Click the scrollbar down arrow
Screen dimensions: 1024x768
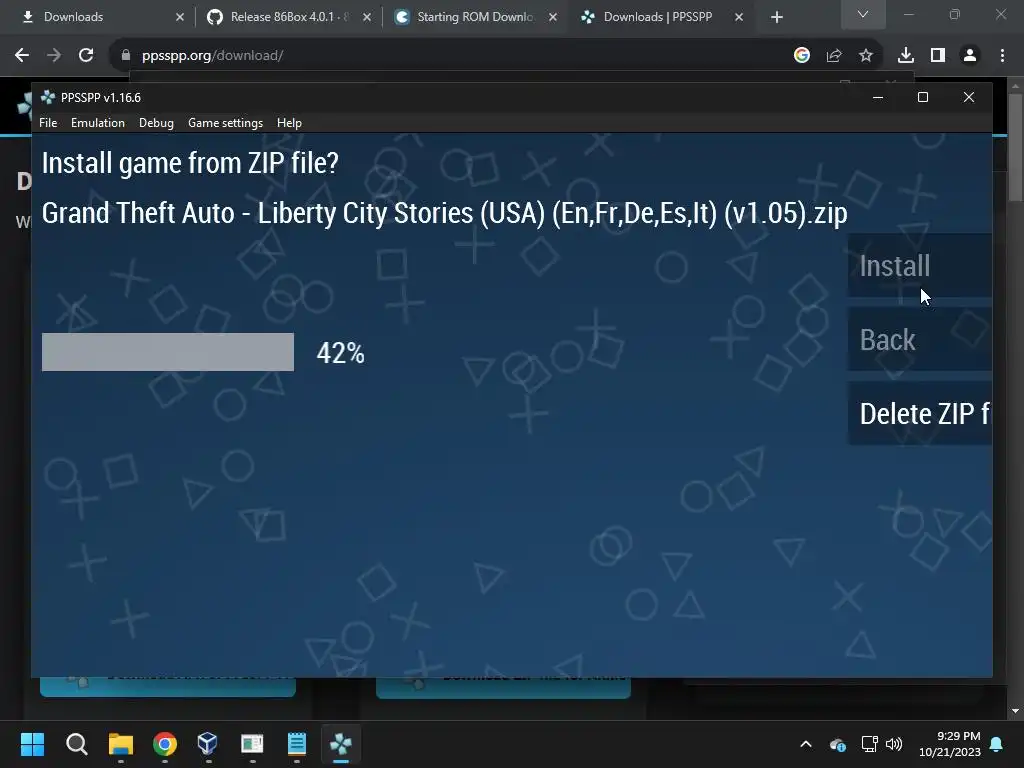1015,711
